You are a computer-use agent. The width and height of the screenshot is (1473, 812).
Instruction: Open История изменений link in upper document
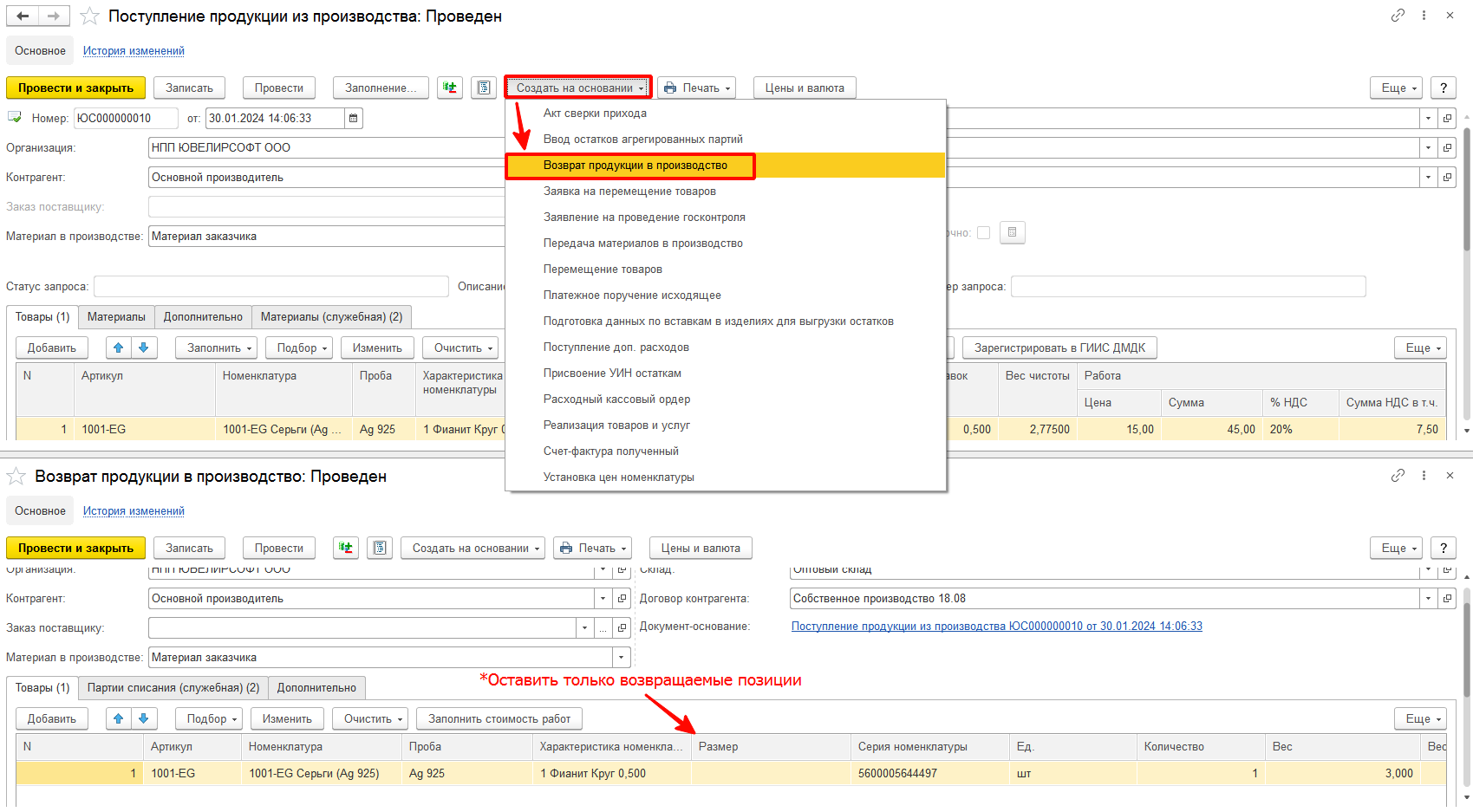[134, 51]
